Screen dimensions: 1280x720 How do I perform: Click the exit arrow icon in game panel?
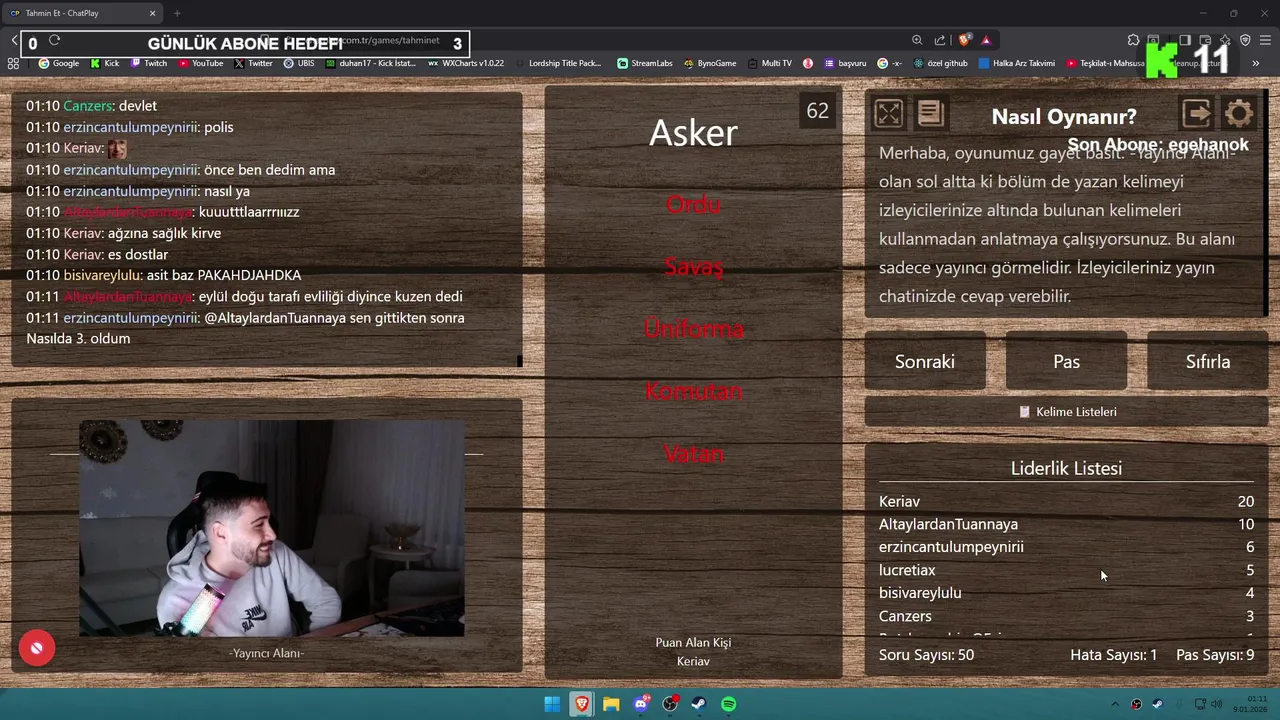(x=1196, y=114)
